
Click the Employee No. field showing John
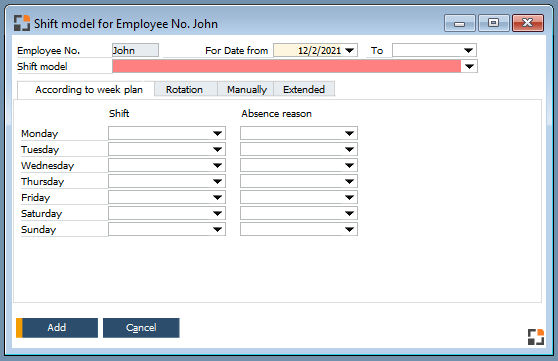pos(135,51)
